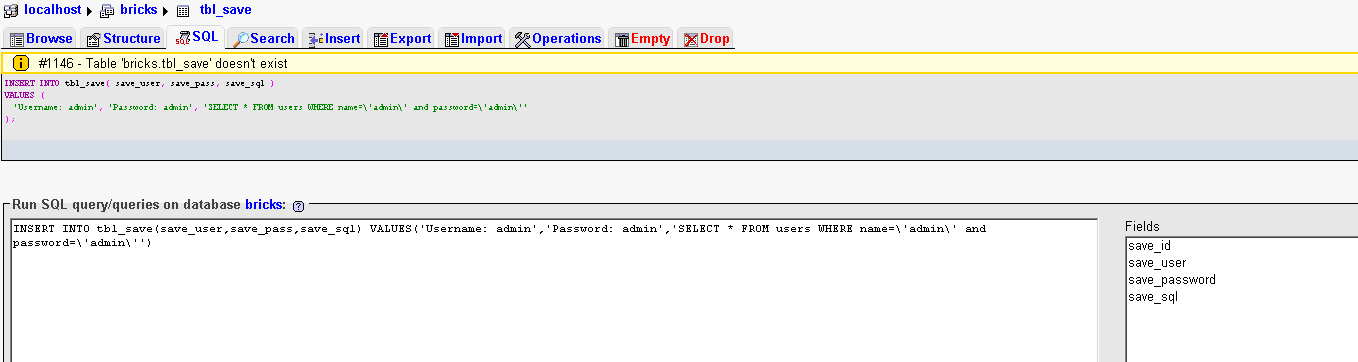Click the SQL tab icon
The height and width of the screenshot is (362, 1358).
tap(182, 38)
